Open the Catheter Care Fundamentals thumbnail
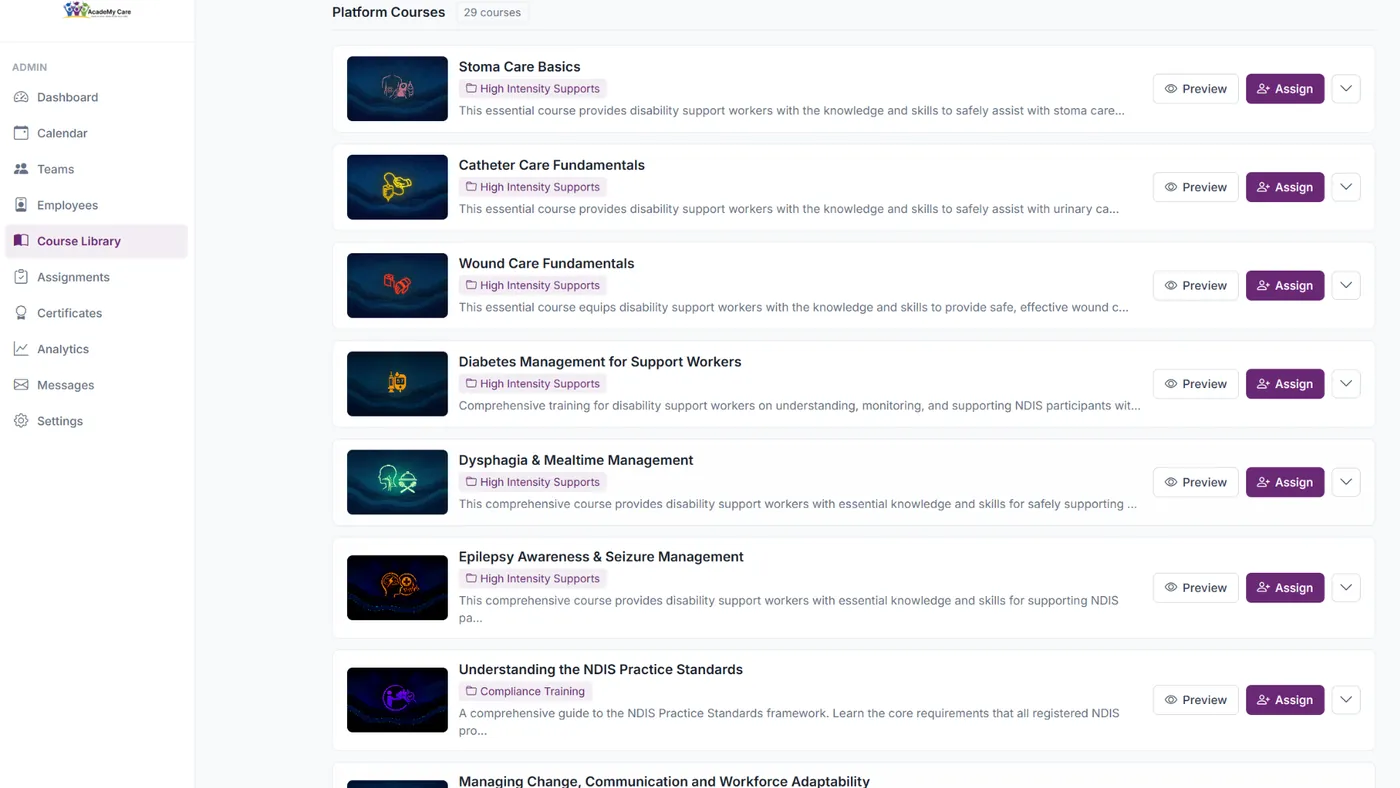This screenshot has width=1400, height=788. click(x=397, y=187)
